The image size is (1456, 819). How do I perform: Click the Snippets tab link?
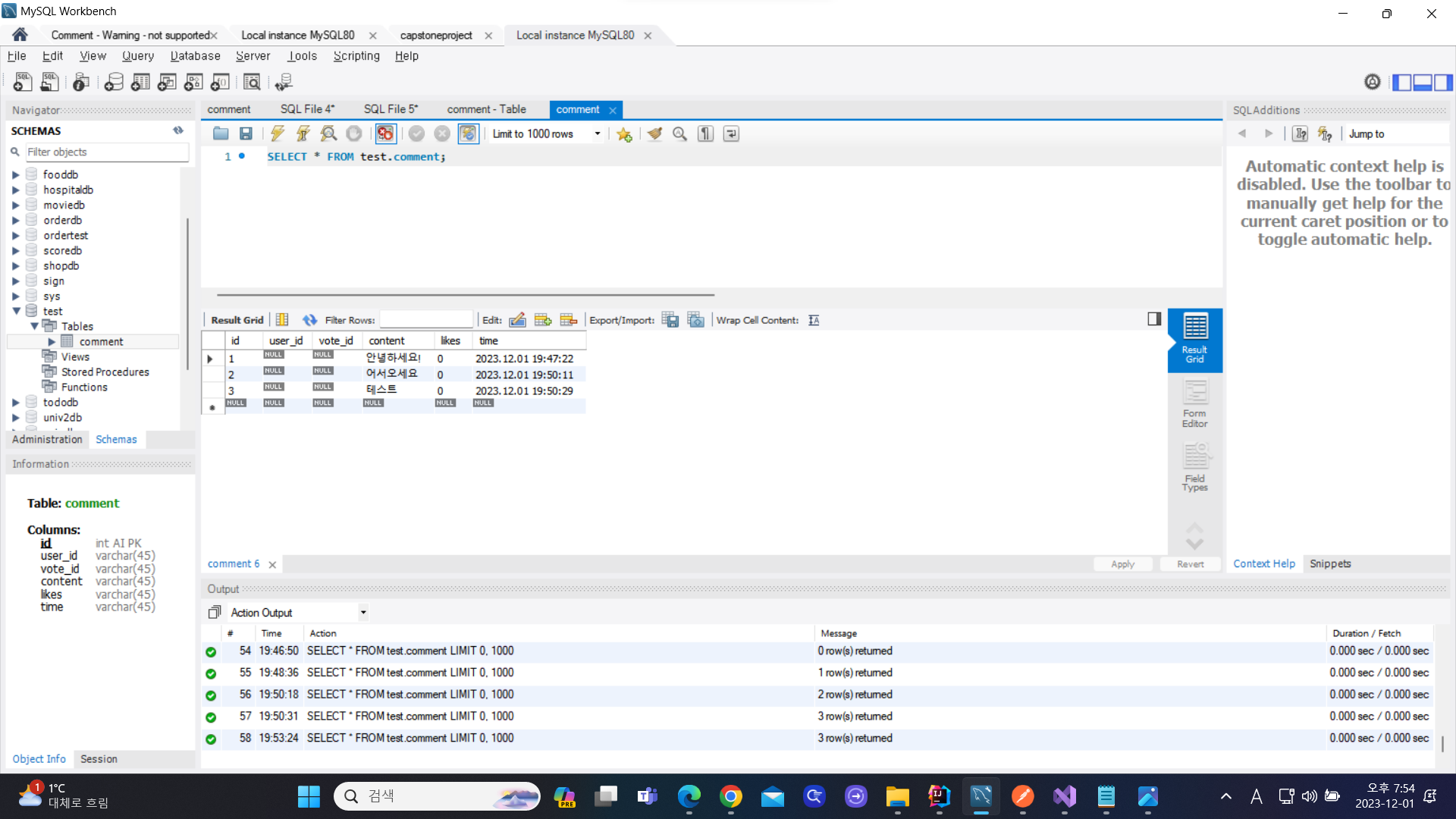tap(1330, 563)
